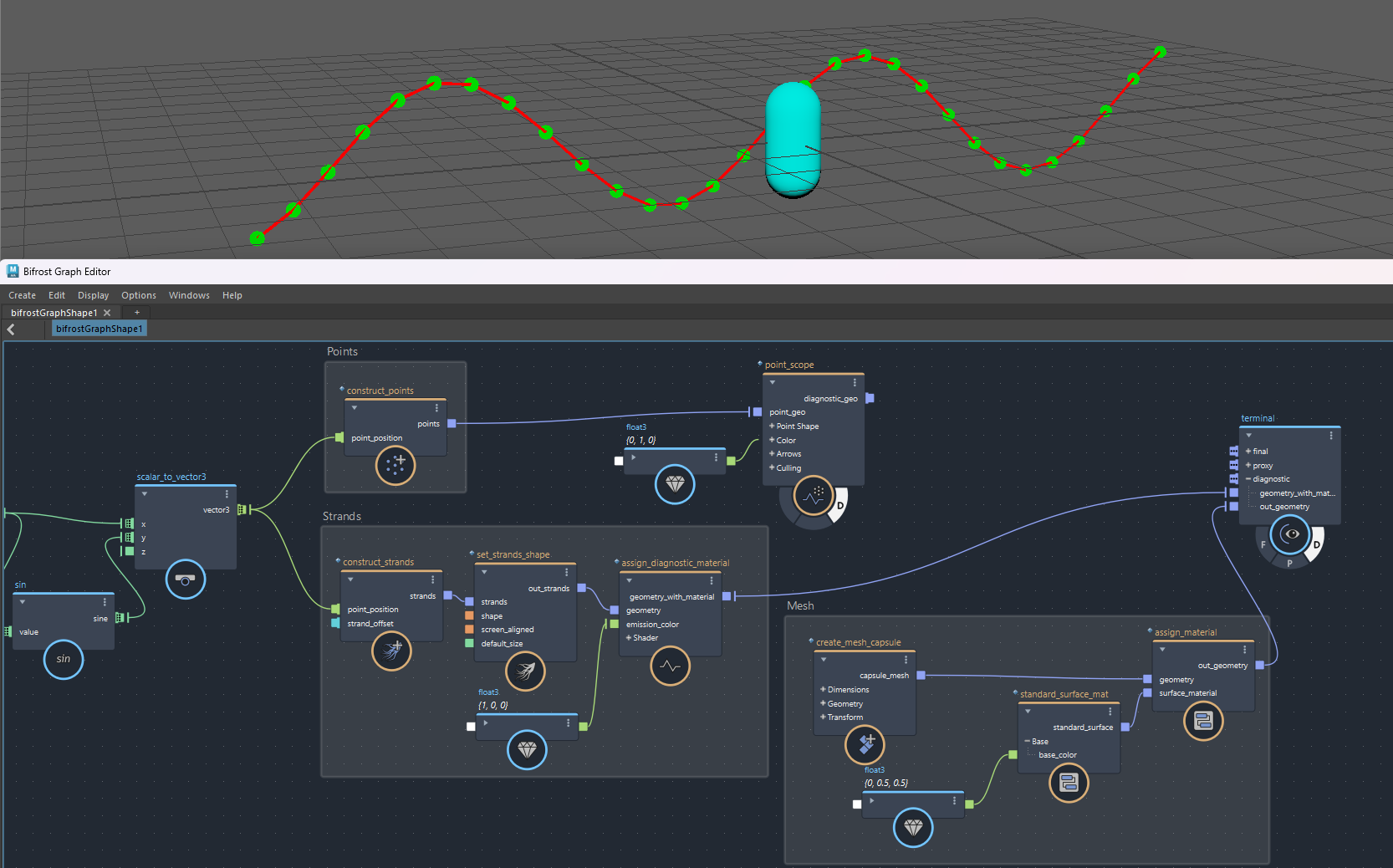1393x868 pixels.
Task: Click the construct_strands node icon
Action: [391, 651]
